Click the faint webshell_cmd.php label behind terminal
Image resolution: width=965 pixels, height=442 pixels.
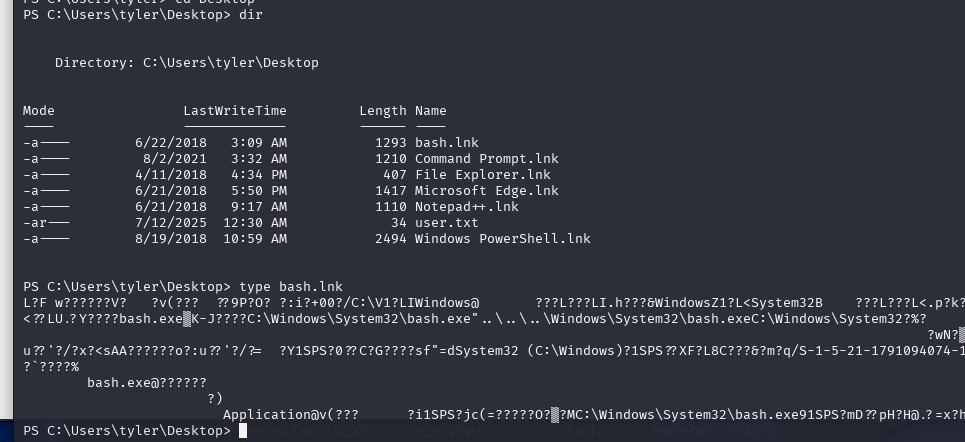coord(717,430)
